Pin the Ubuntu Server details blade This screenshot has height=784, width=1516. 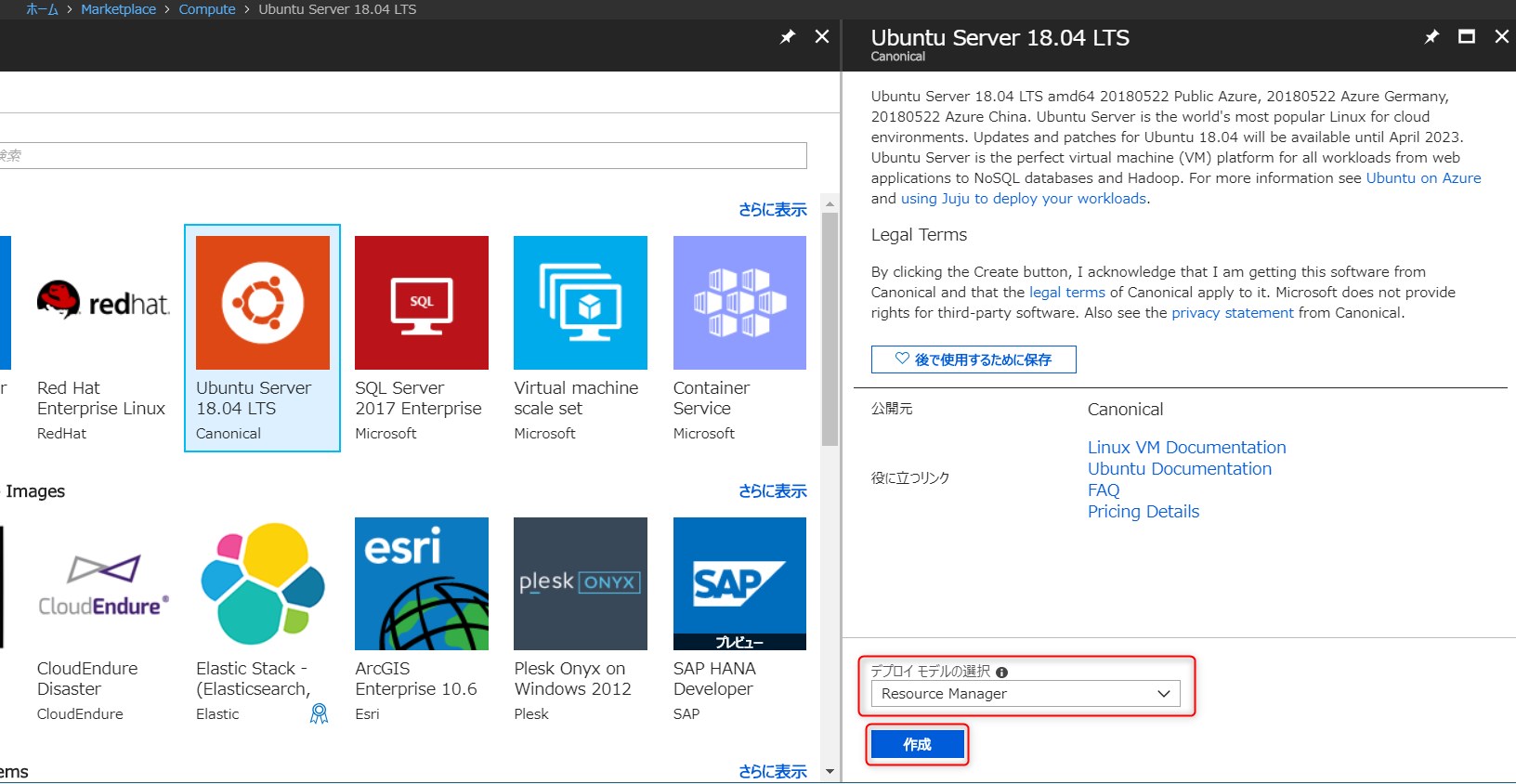(1431, 37)
